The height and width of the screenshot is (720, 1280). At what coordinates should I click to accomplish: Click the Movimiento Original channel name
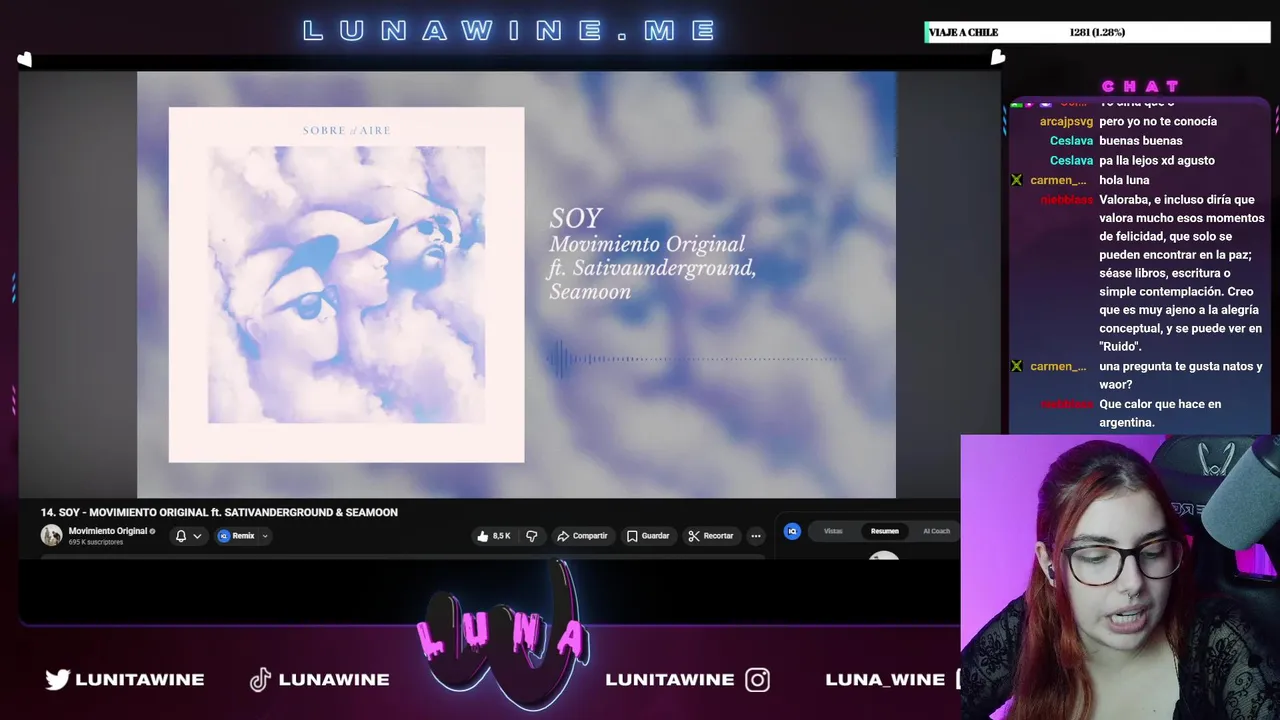point(108,531)
